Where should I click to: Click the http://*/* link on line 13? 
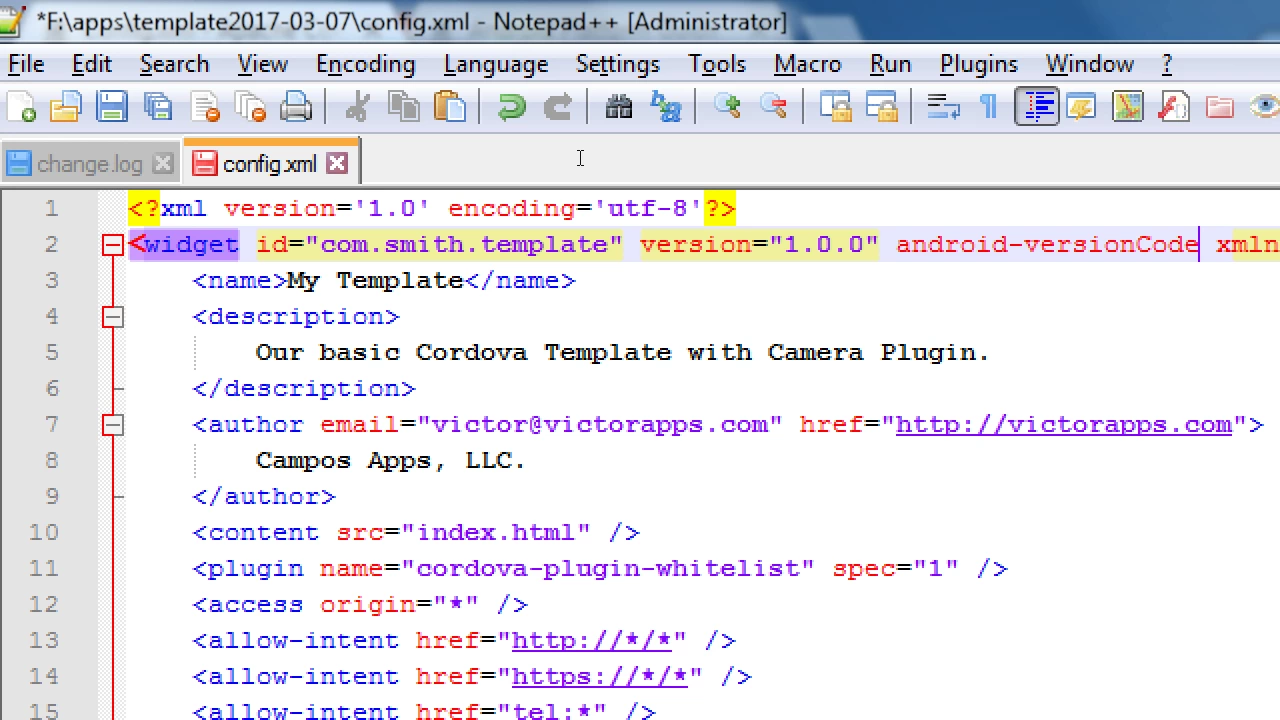[x=591, y=641]
